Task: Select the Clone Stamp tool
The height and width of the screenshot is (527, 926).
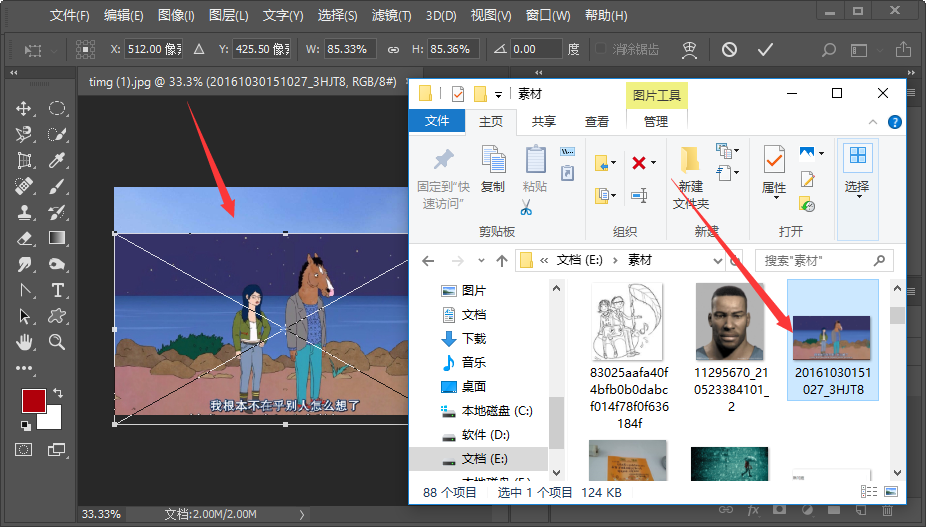Action: coord(24,212)
